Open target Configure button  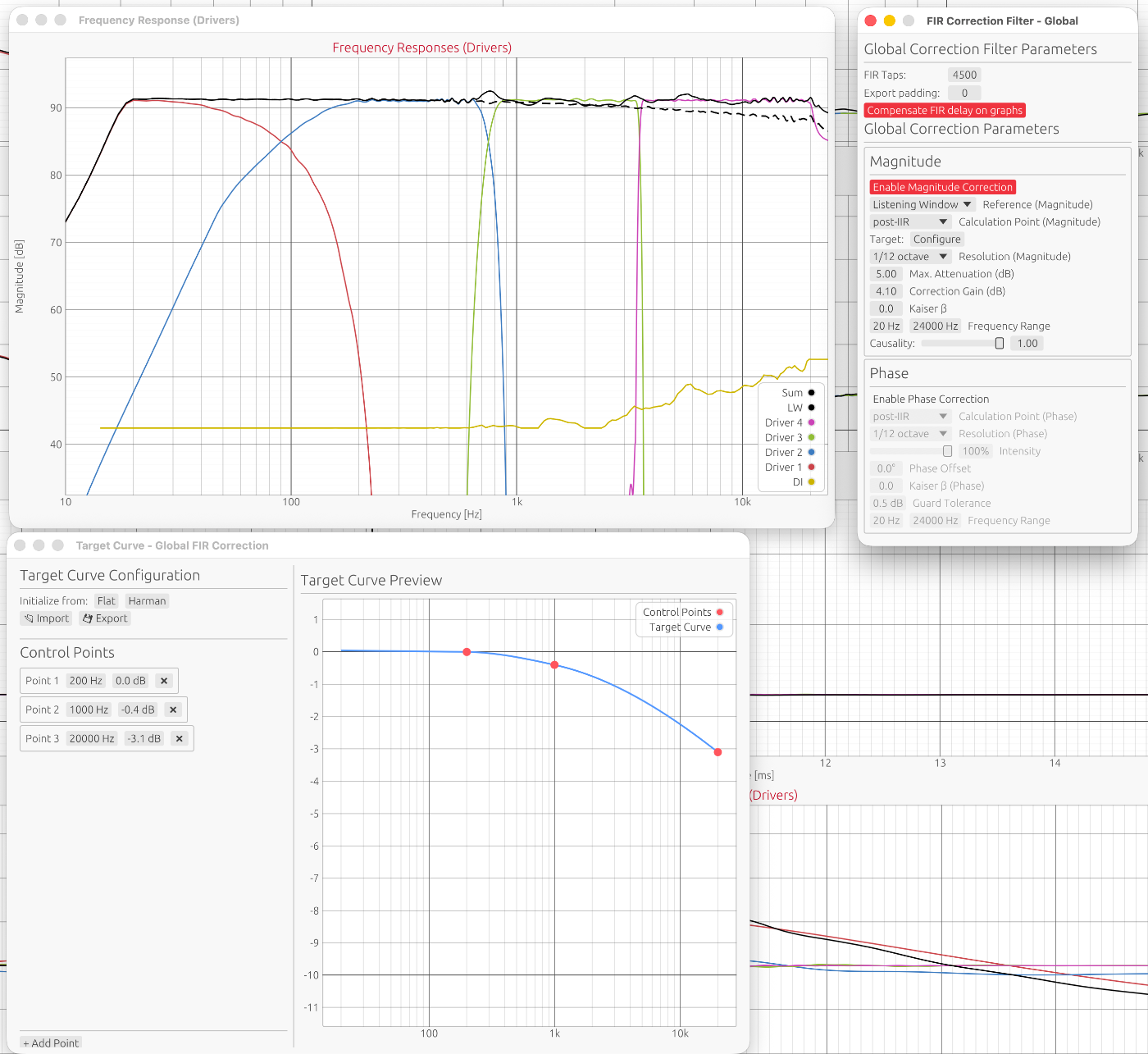coord(936,239)
